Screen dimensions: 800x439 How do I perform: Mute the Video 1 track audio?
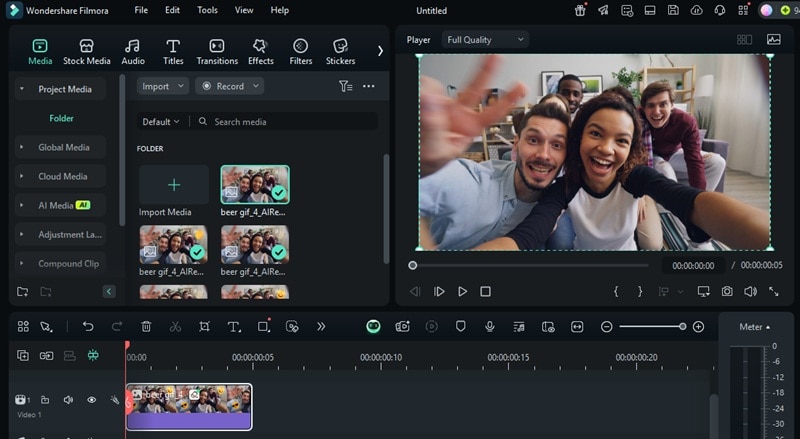pos(68,400)
